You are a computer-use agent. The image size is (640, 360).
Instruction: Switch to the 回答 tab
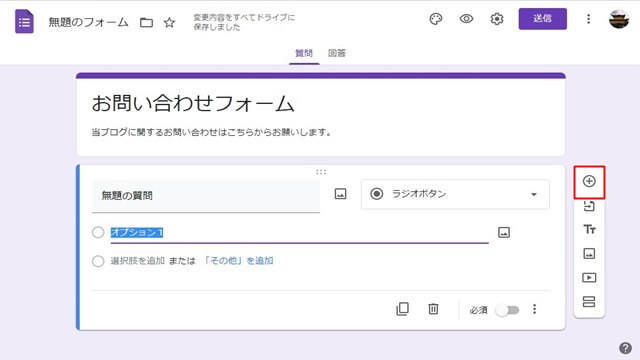(x=337, y=53)
